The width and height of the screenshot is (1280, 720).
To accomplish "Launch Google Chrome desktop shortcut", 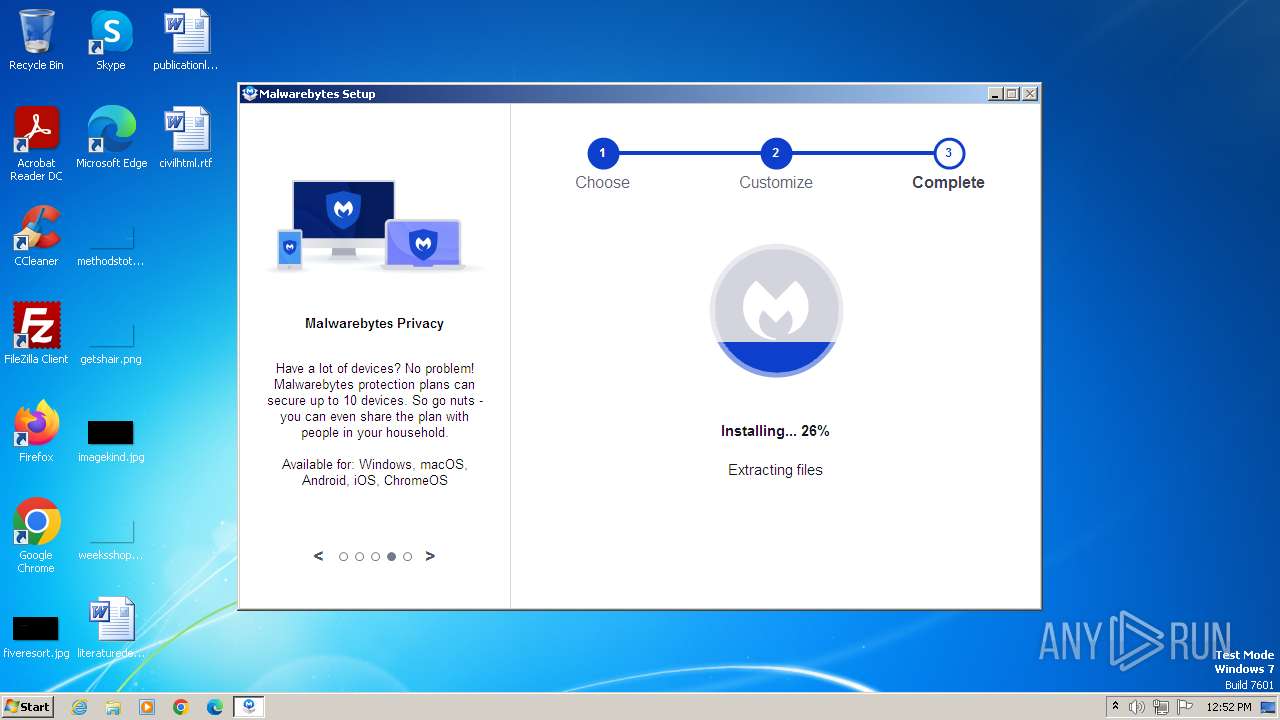I will tap(36, 536).
